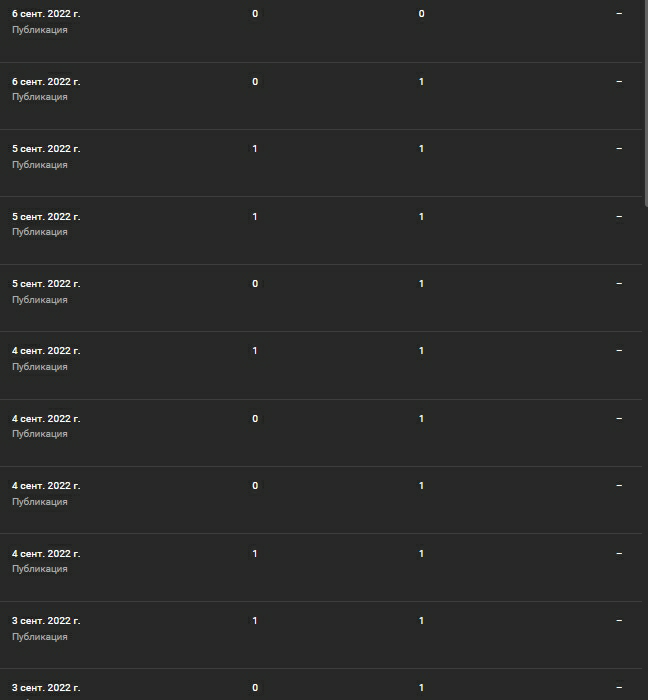648x700 pixels.
Task: Click the topmost 4 сент. 2022 date
Action: point(46,351)
